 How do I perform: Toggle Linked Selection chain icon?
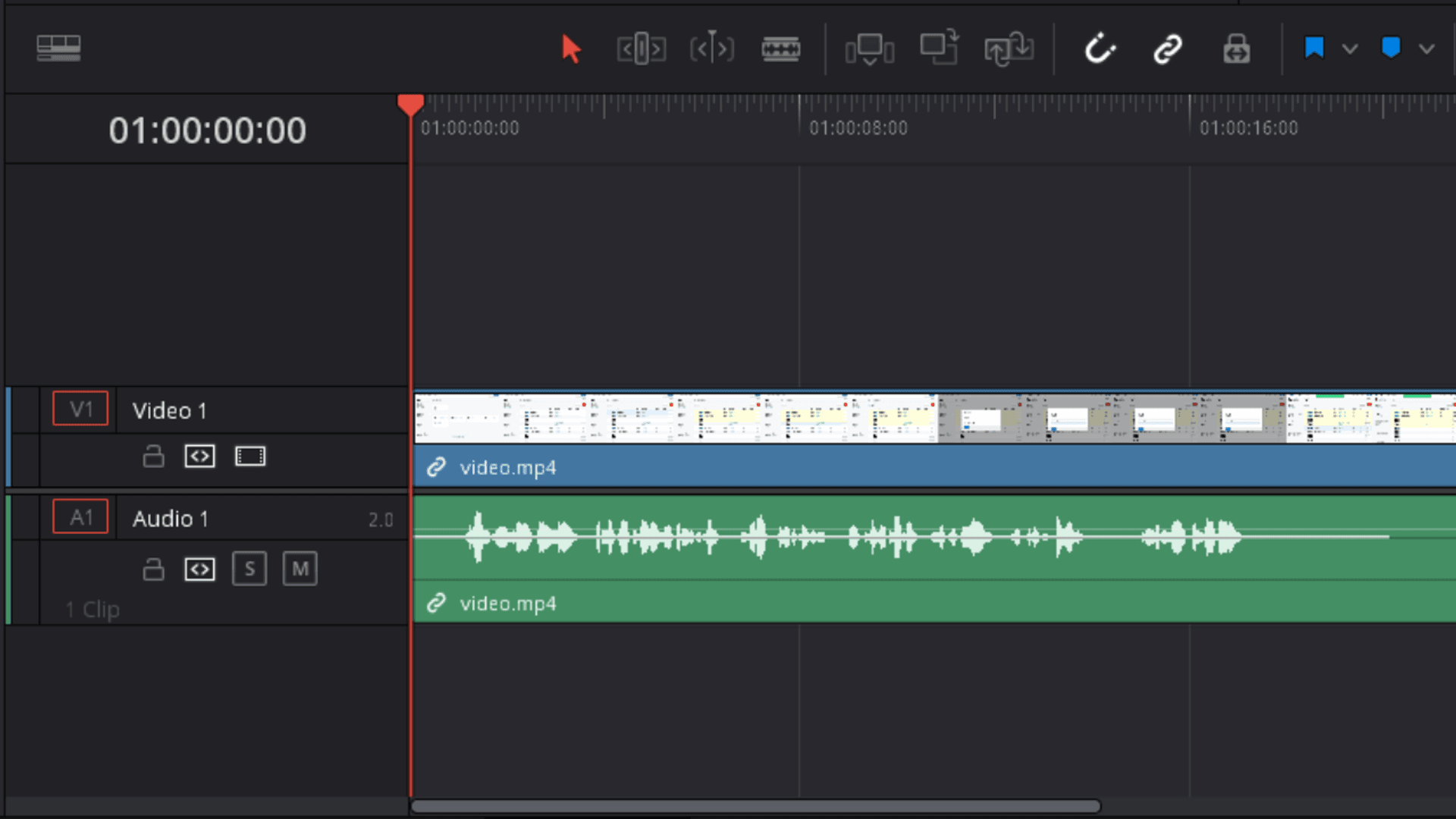(x=1168, y=49)
